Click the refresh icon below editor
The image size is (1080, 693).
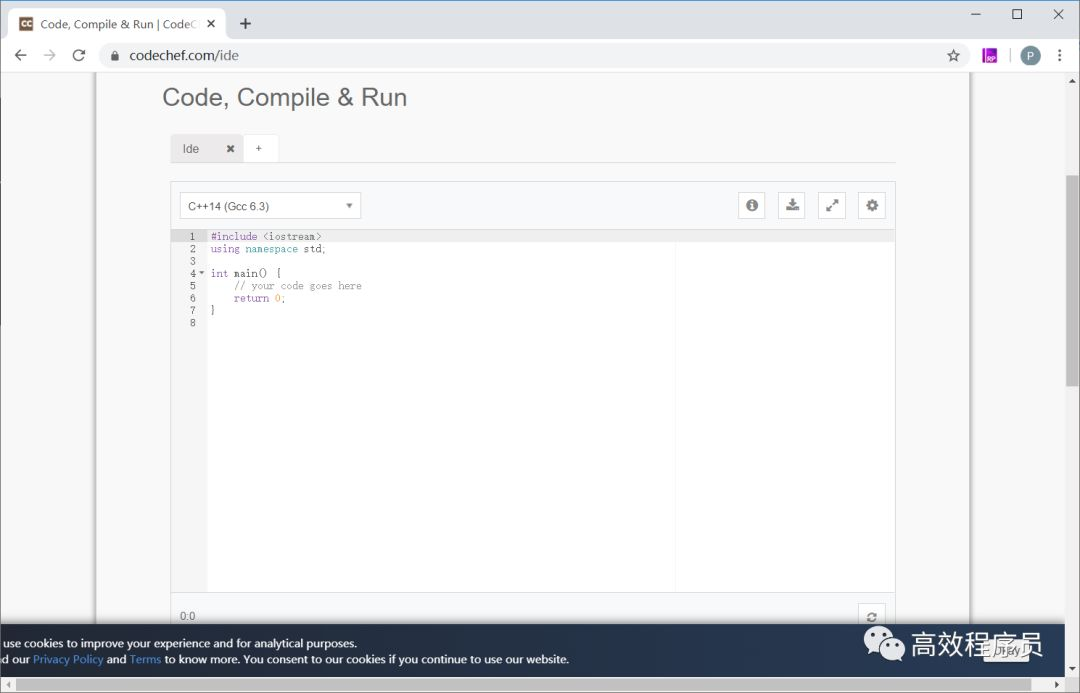coord(871,616)
